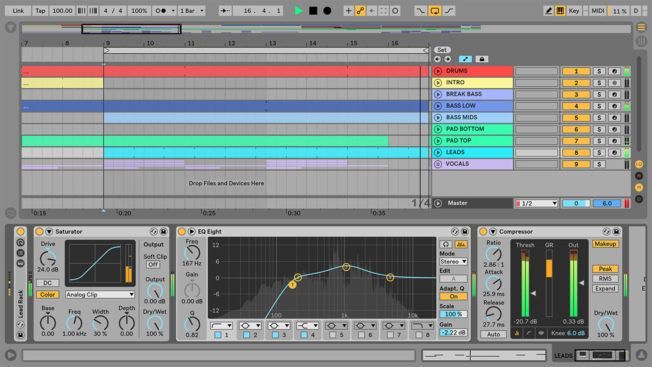This screenshot has width=652, height=367.
Task: Fold the LEADS track with its arrow
Action: pyautogui.click(x=438, y=153)
